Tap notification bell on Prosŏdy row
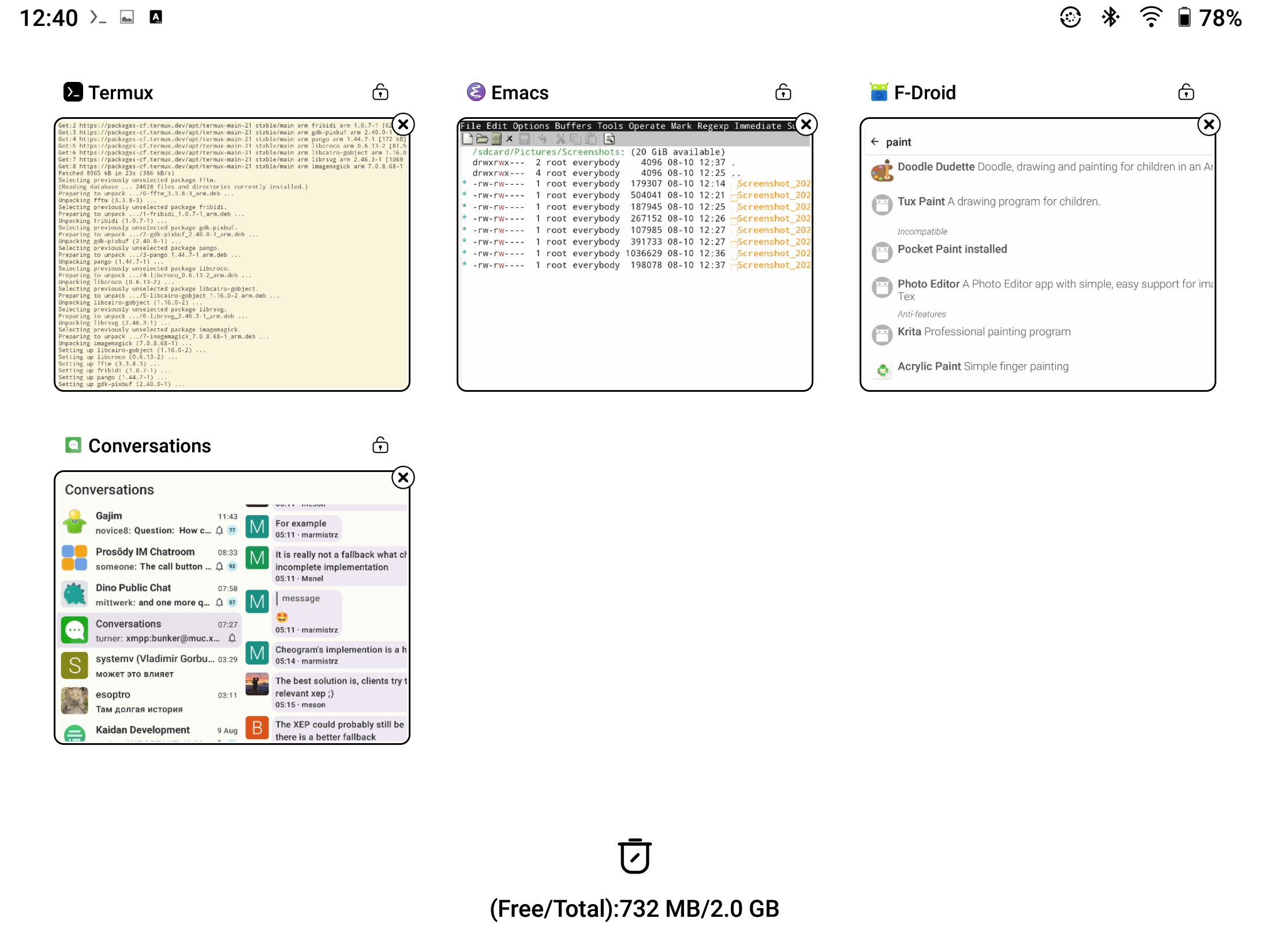This screenshot has height=952, width=1270. coord(219,567)
